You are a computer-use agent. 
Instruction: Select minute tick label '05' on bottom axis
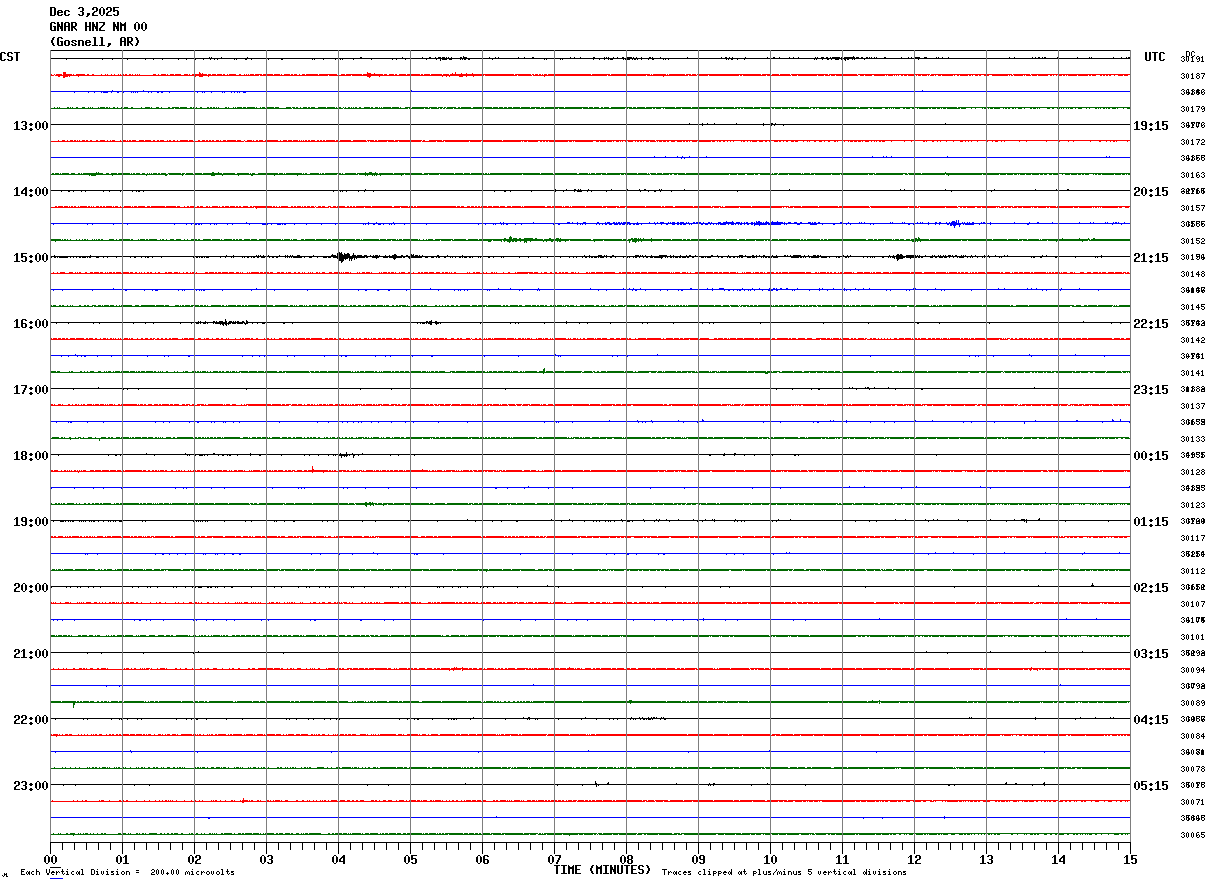click(x=411, y=859)
